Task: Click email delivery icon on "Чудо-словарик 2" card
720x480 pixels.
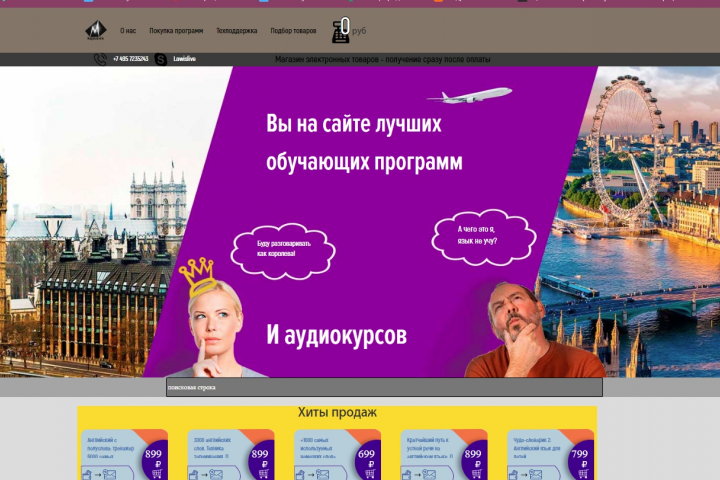Action: [535, 474]
